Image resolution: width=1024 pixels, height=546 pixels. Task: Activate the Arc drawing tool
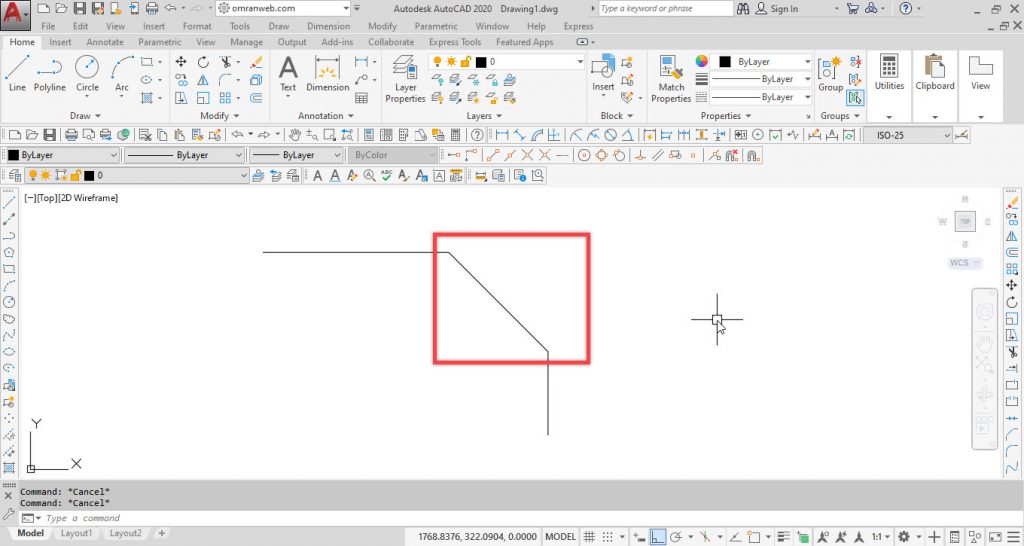tap(122, 74)
